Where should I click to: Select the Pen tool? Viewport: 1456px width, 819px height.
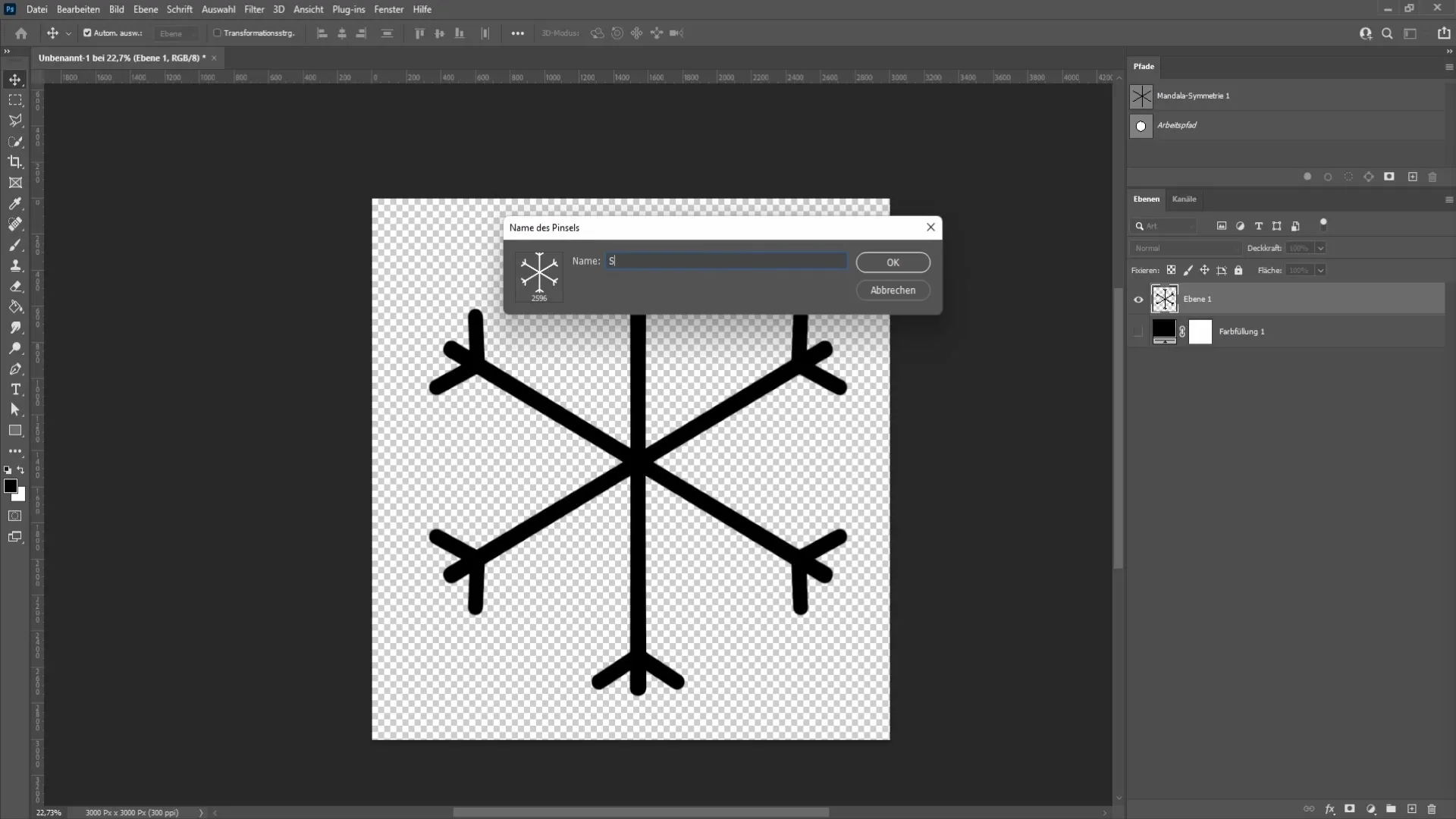click(x=15, y=370)
